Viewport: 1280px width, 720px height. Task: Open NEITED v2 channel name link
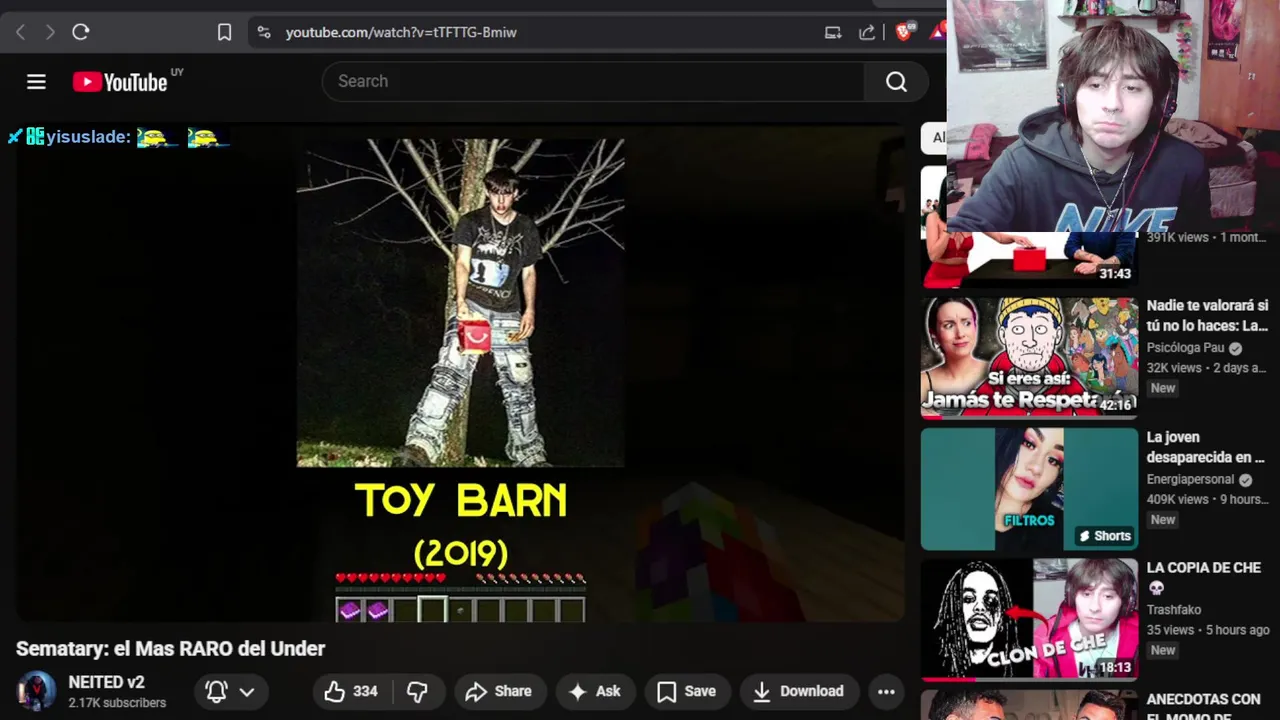tap(106, 682)
